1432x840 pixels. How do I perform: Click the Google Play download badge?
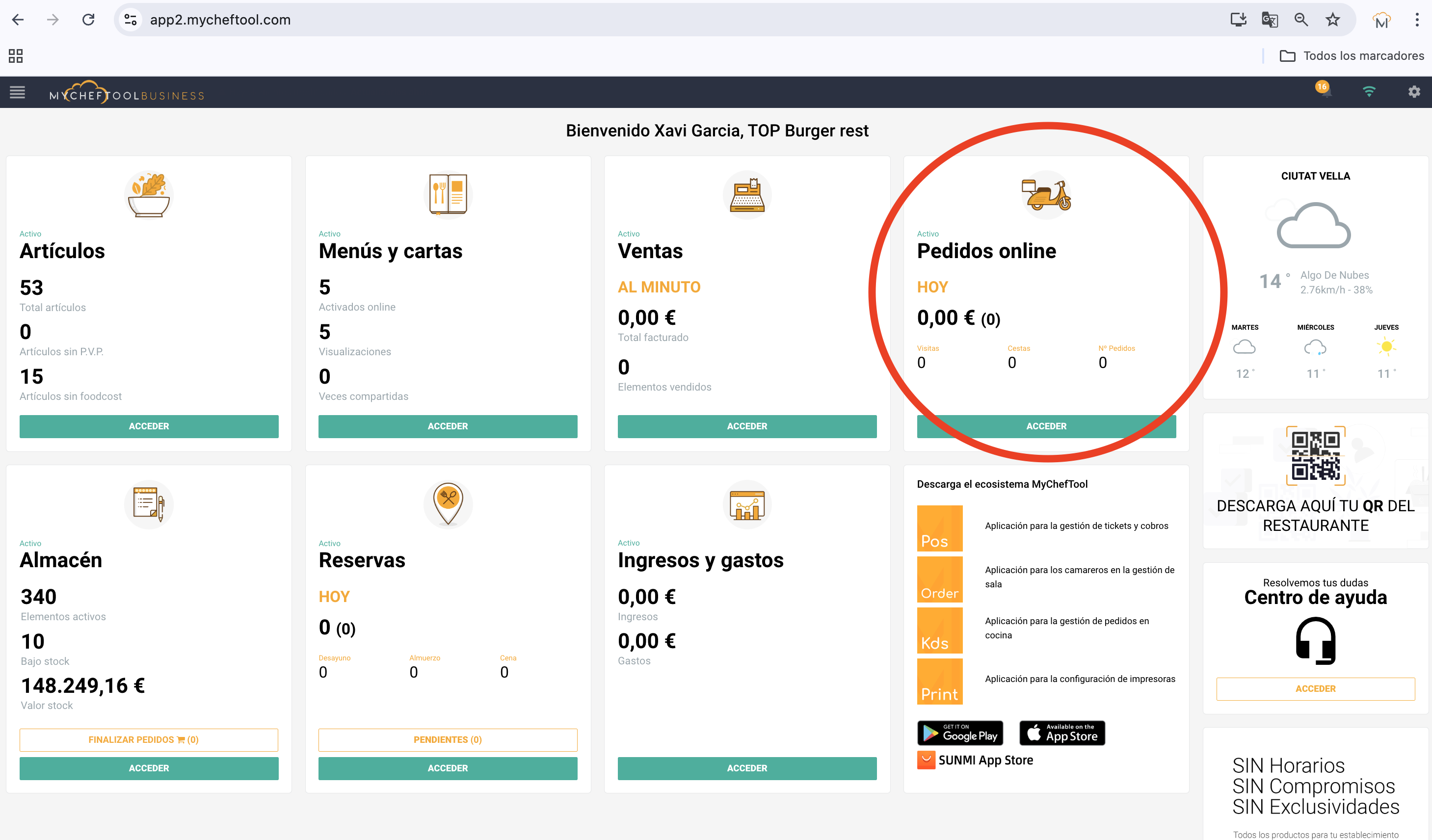tap(960, 733)
